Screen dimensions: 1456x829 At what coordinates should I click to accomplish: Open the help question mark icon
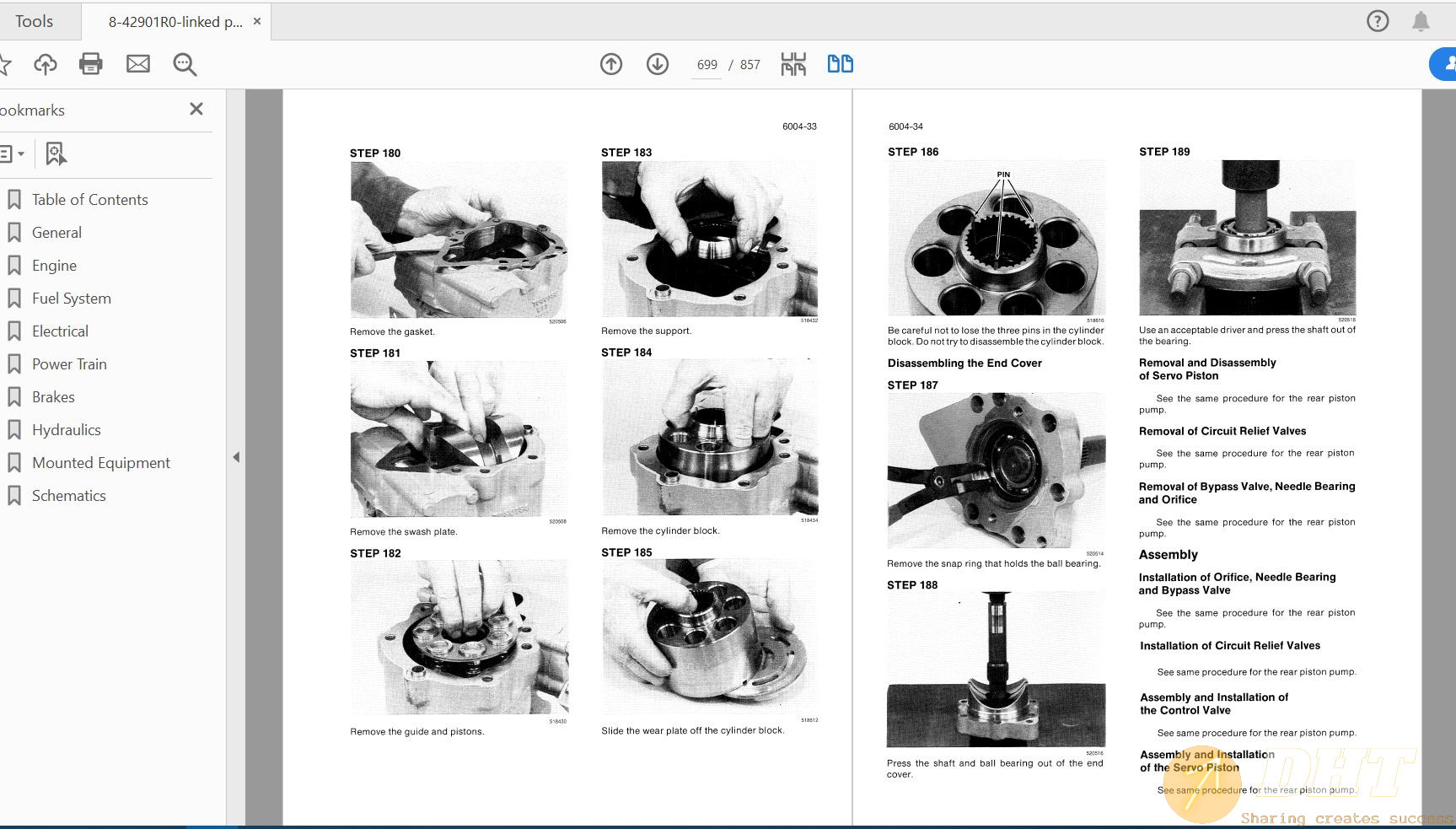coord(1378,21)
